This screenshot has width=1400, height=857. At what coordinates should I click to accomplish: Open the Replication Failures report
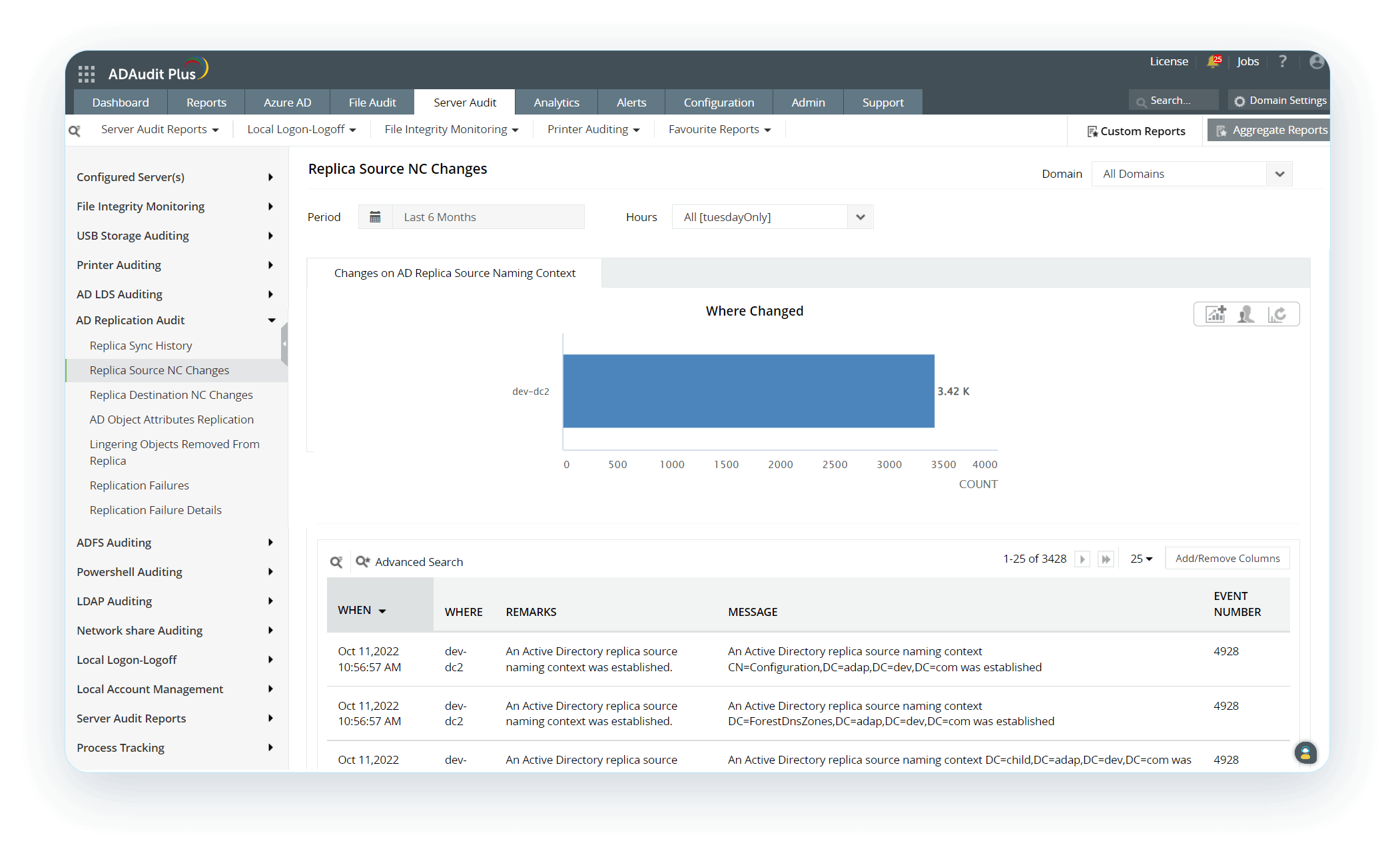(x=139, y=485)
